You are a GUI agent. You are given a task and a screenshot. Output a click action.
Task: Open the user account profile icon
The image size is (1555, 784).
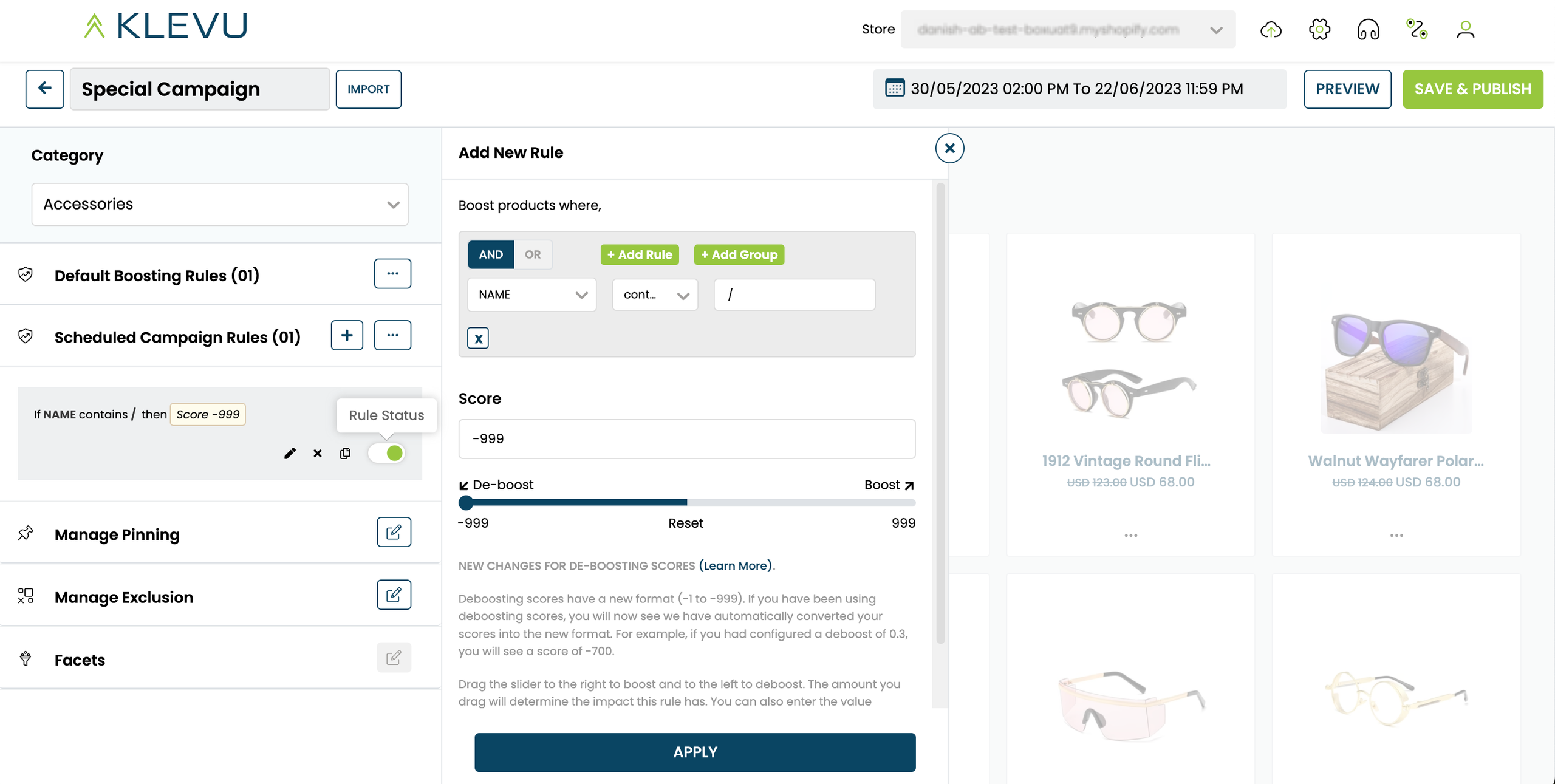pyautogui.click(x=1465, y=29)
